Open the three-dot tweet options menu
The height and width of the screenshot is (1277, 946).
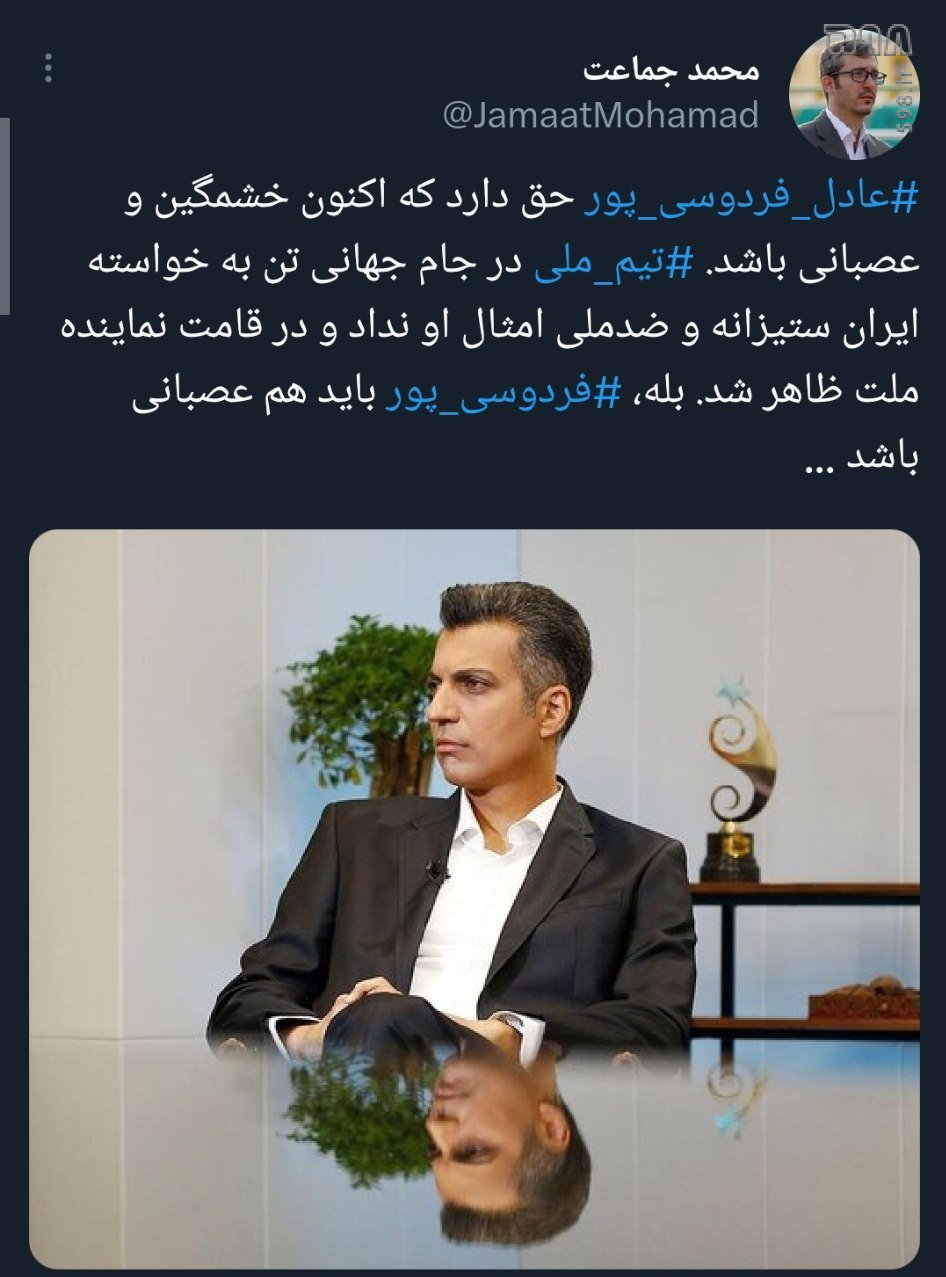[48, 68]
